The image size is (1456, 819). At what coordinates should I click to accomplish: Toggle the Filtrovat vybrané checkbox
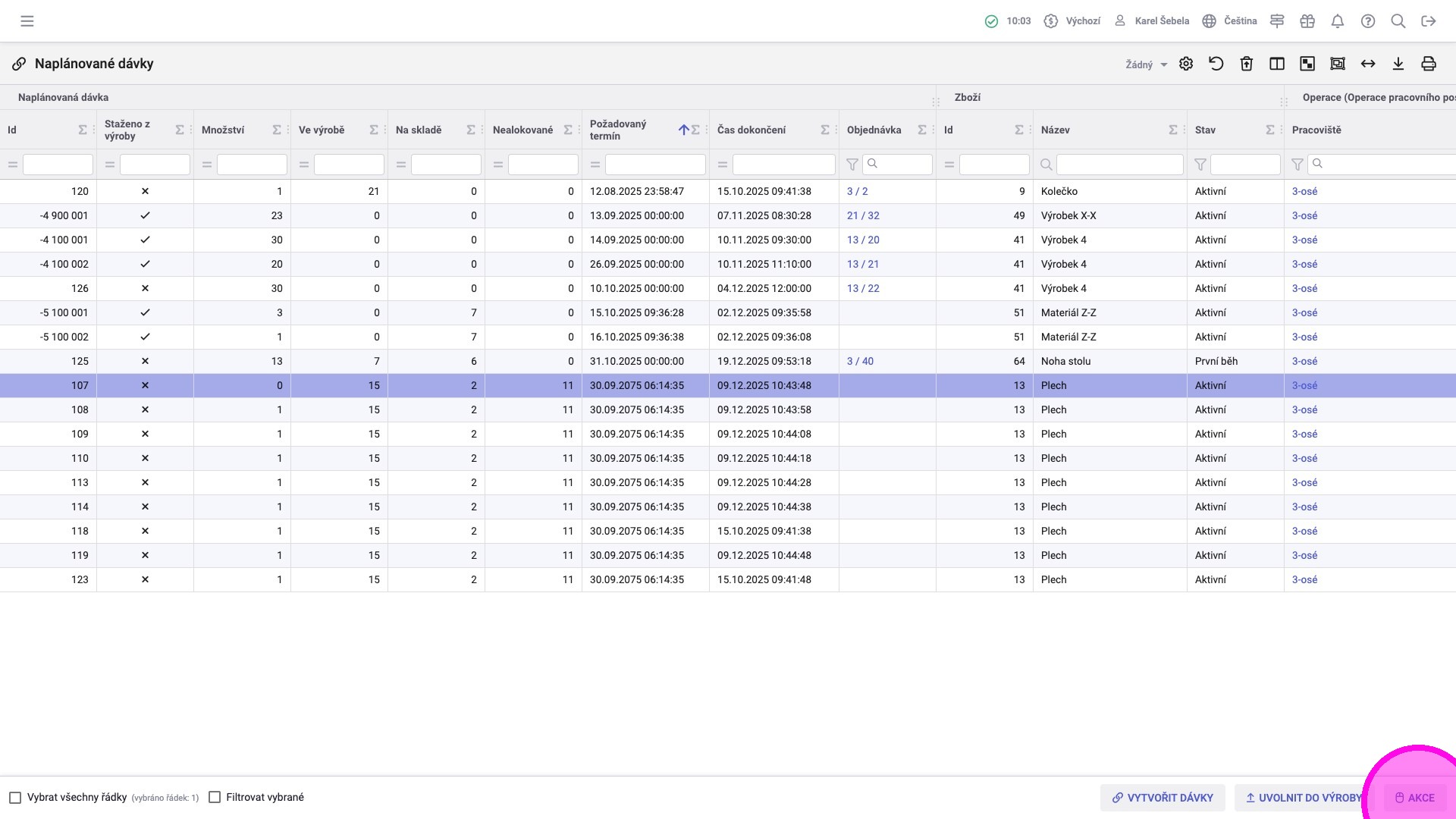coord(215,798)
